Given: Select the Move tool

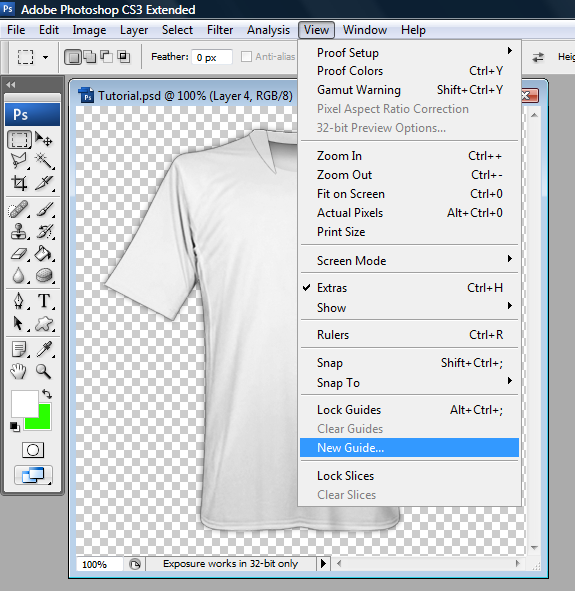Looking at the screenshot, I should (44, 140).
